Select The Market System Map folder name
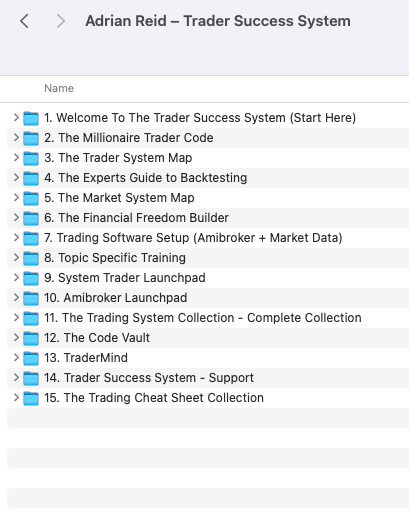Image resolution: width=409 pixels, height=523 pixels. tap(119, 198)
